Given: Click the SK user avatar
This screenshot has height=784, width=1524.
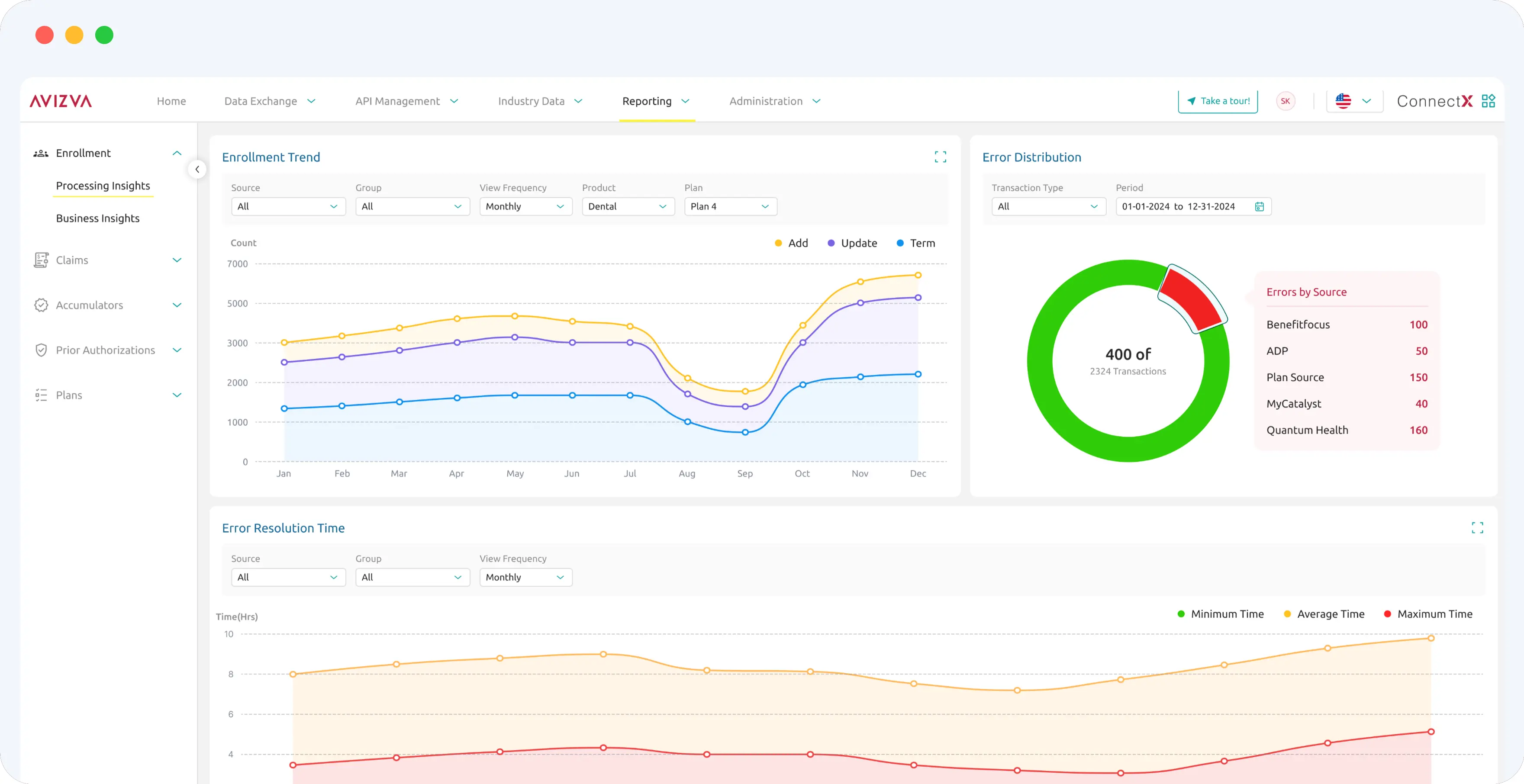Looking at the screenshot, I should (x=1285, y=101).
